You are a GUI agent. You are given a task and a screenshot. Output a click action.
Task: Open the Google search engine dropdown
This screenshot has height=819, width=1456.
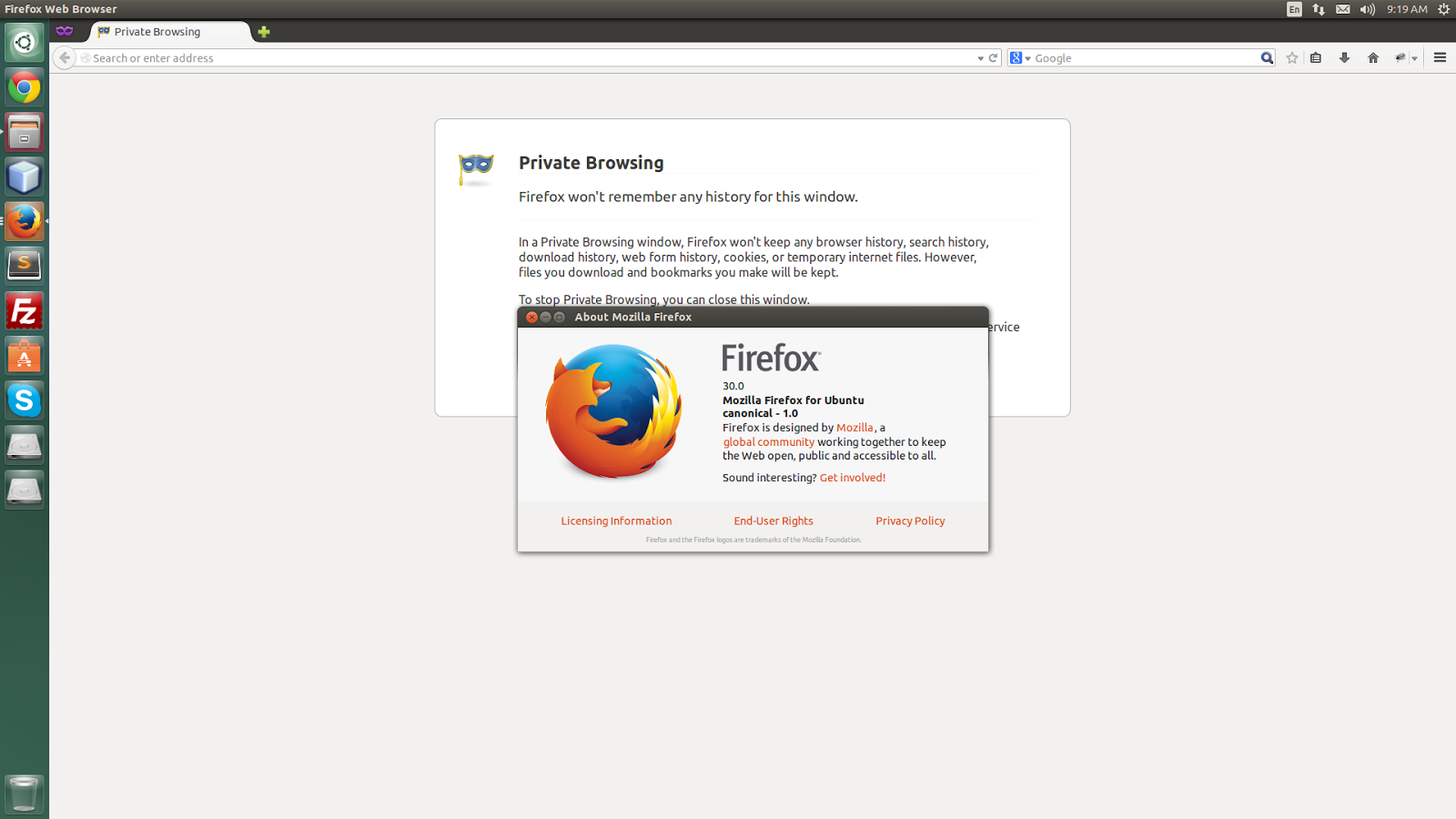pos(1027,57)
